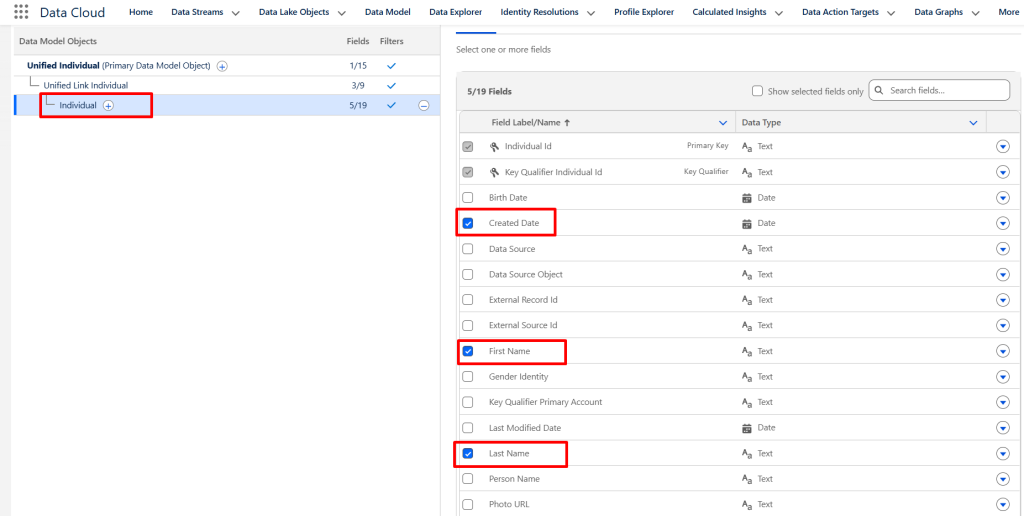Open row actions menu for First Name

[1004, 351]
